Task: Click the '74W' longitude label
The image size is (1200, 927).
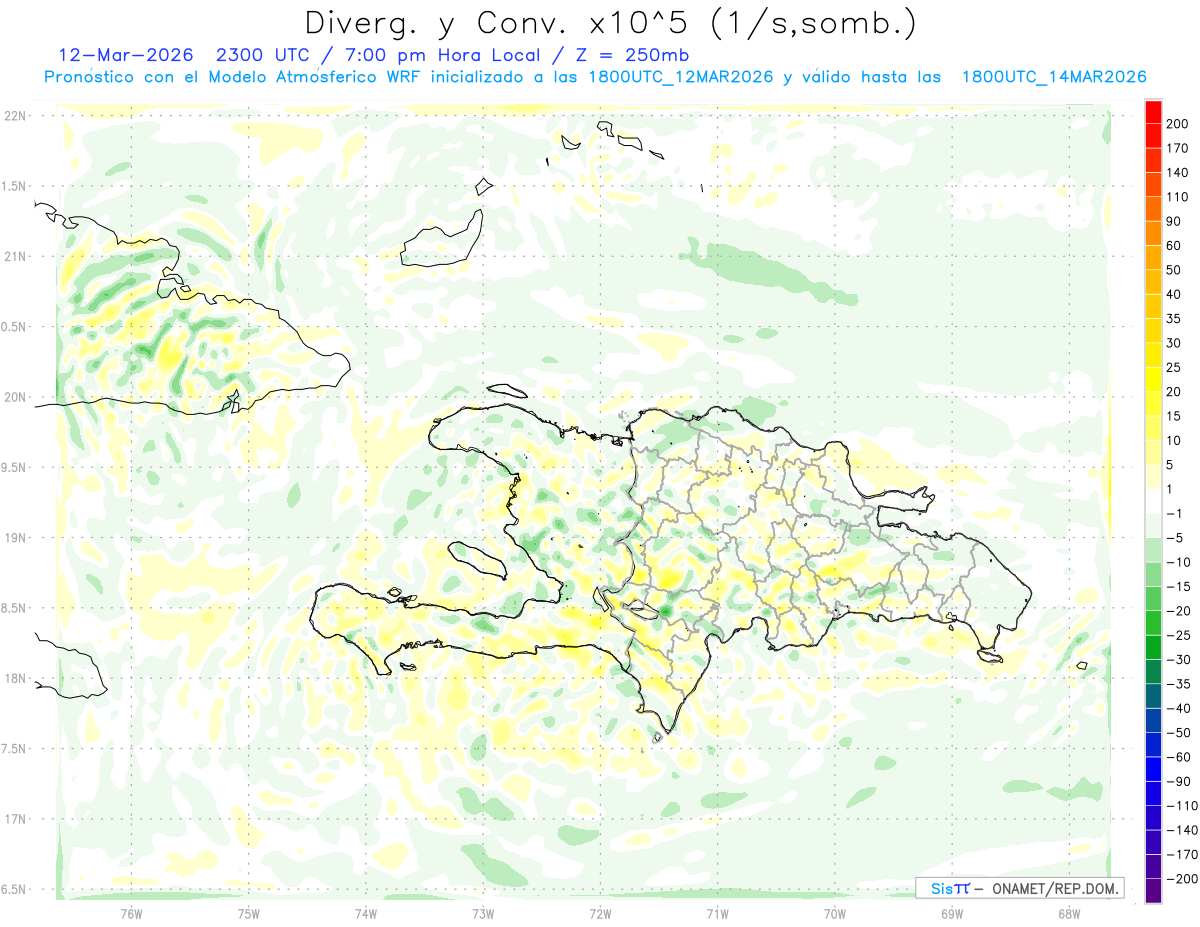Action: point(366,913)
